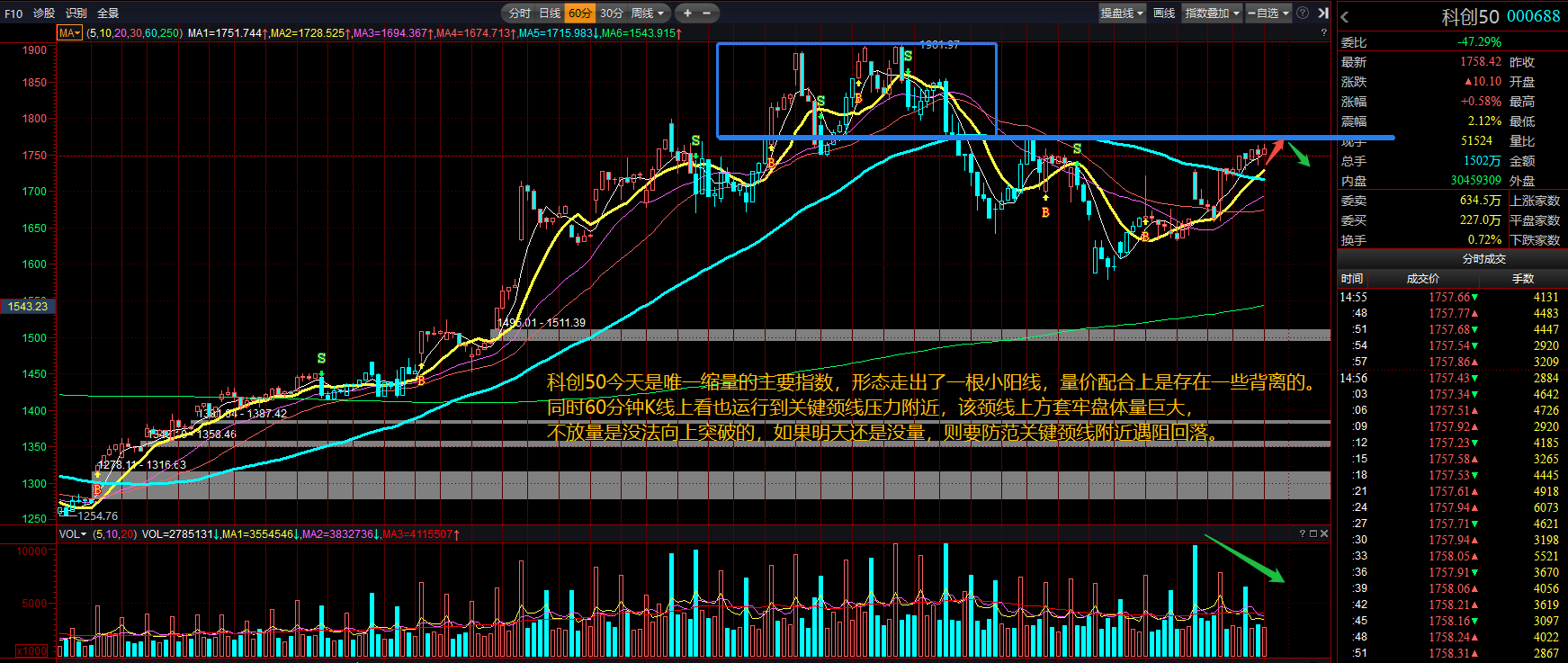Click the 1543.23 price axis label

point(28,307)
